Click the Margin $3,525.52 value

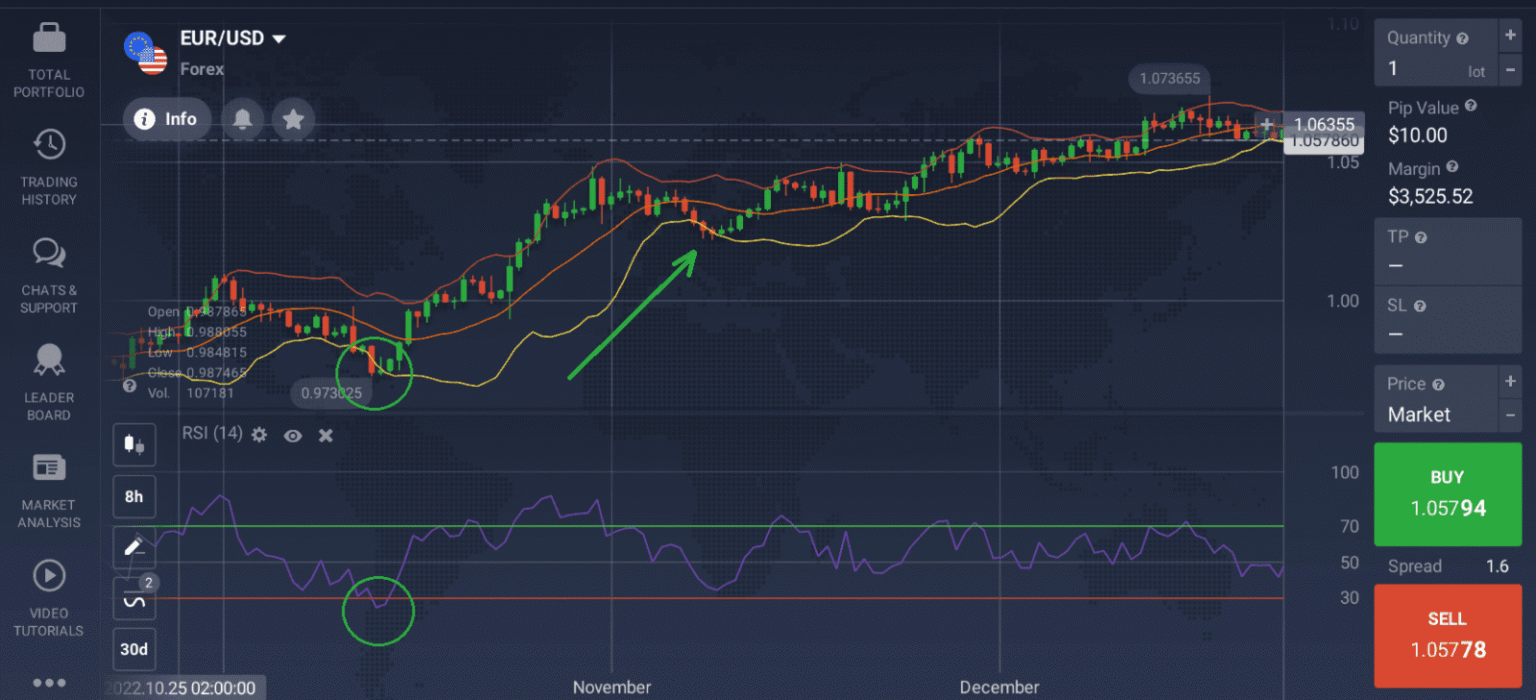[x=1430, y=196]
